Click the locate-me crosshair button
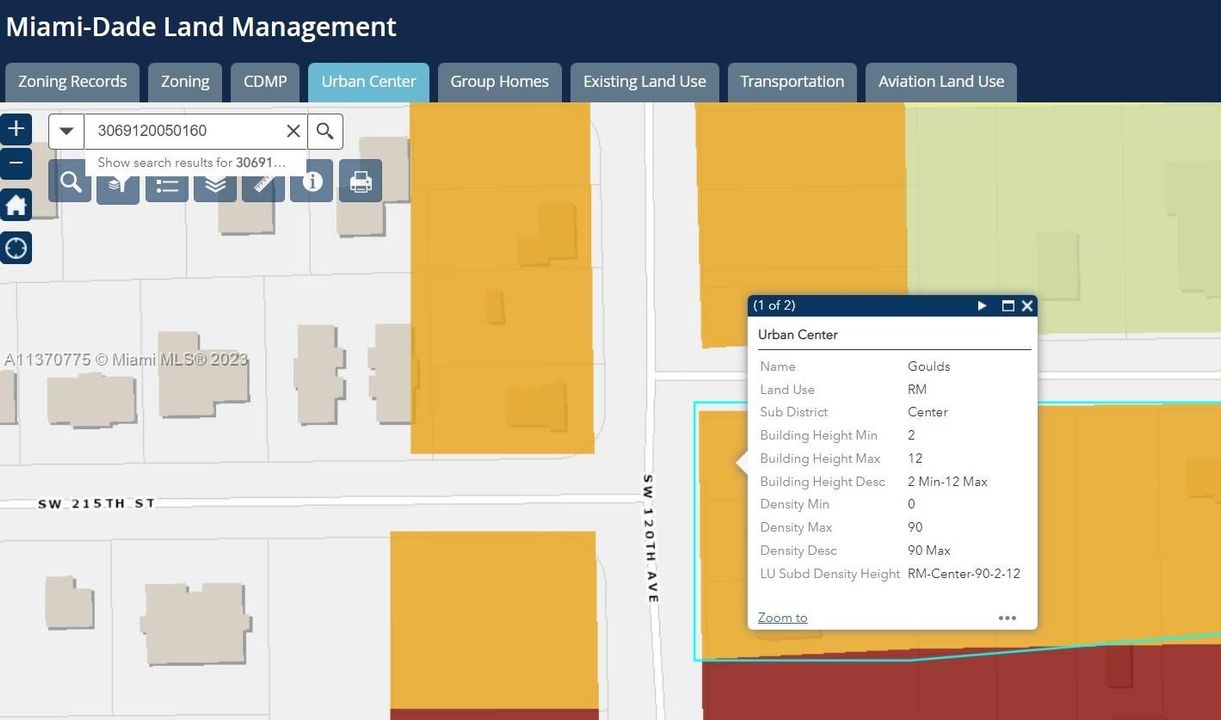 16,248
